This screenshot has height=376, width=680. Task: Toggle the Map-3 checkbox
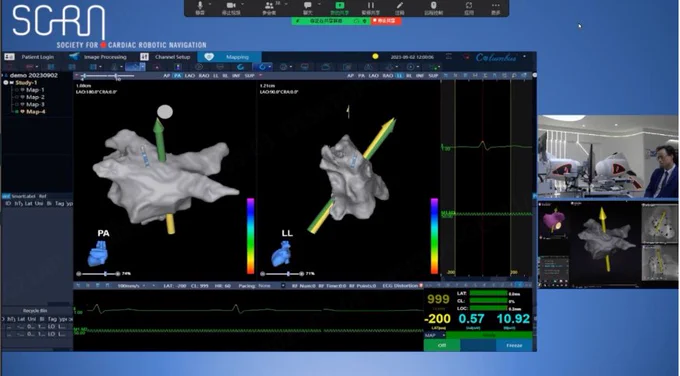pos(17,104)
